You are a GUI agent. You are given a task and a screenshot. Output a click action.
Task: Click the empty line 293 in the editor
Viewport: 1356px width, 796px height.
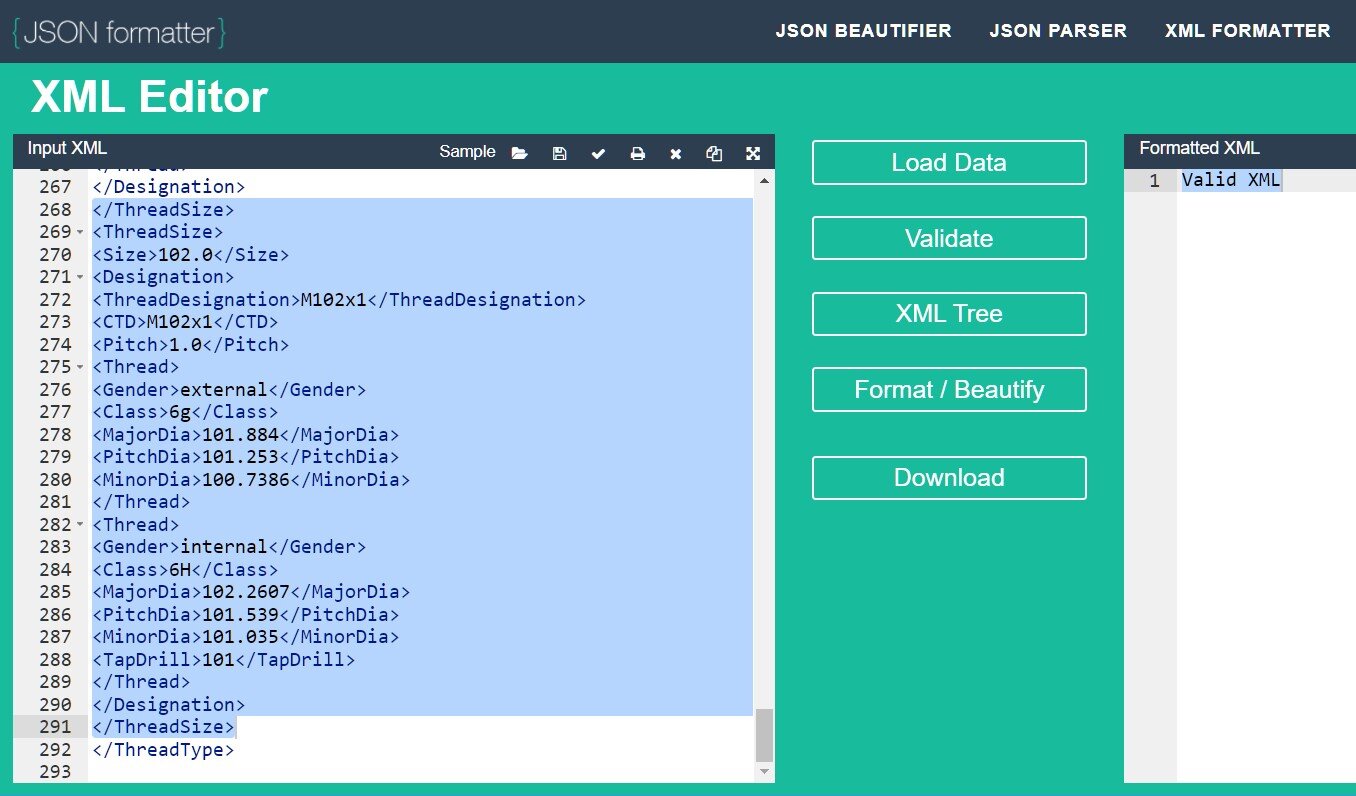[420, 772]
